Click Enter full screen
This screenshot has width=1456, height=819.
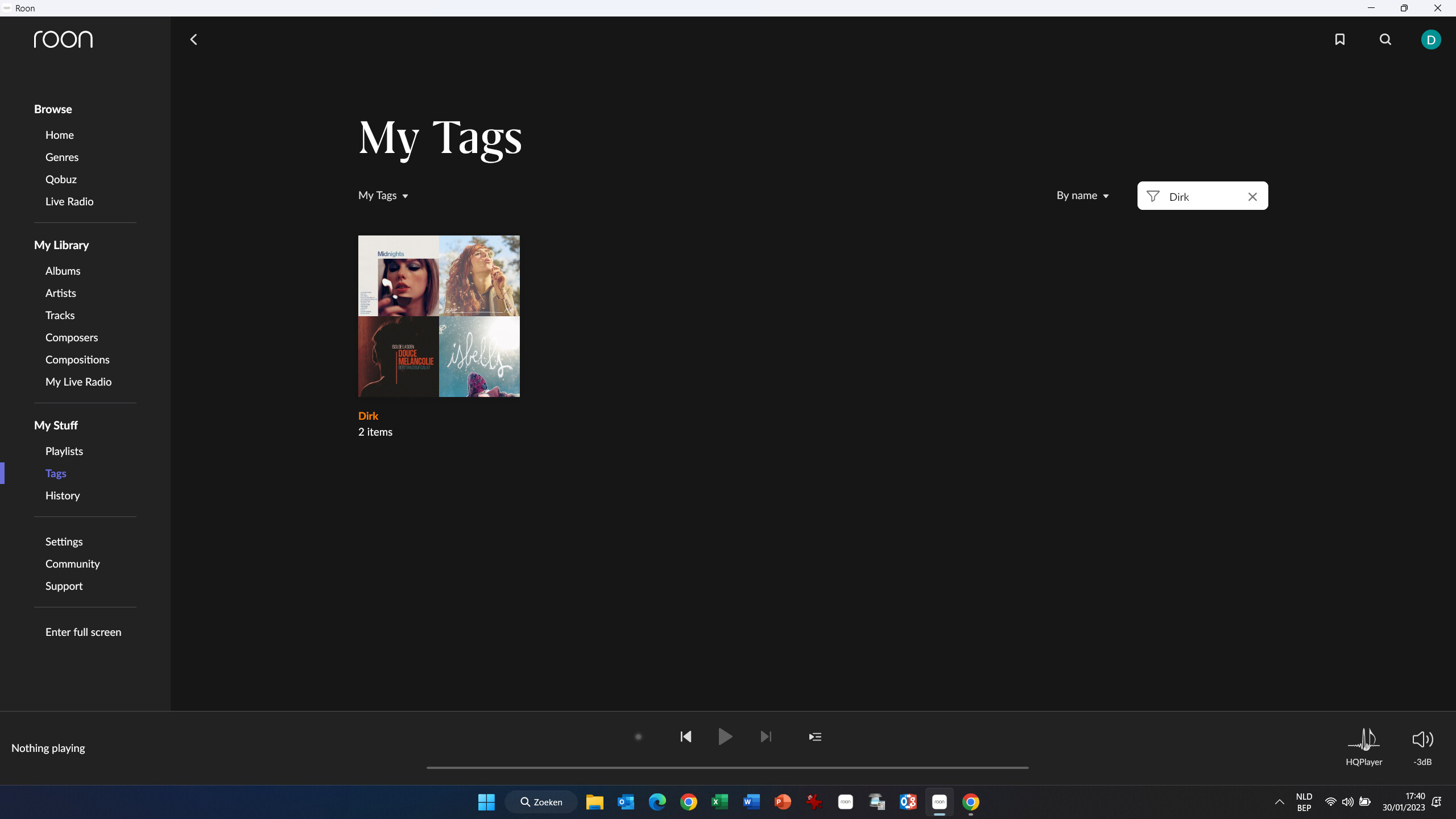pos(83,632)
